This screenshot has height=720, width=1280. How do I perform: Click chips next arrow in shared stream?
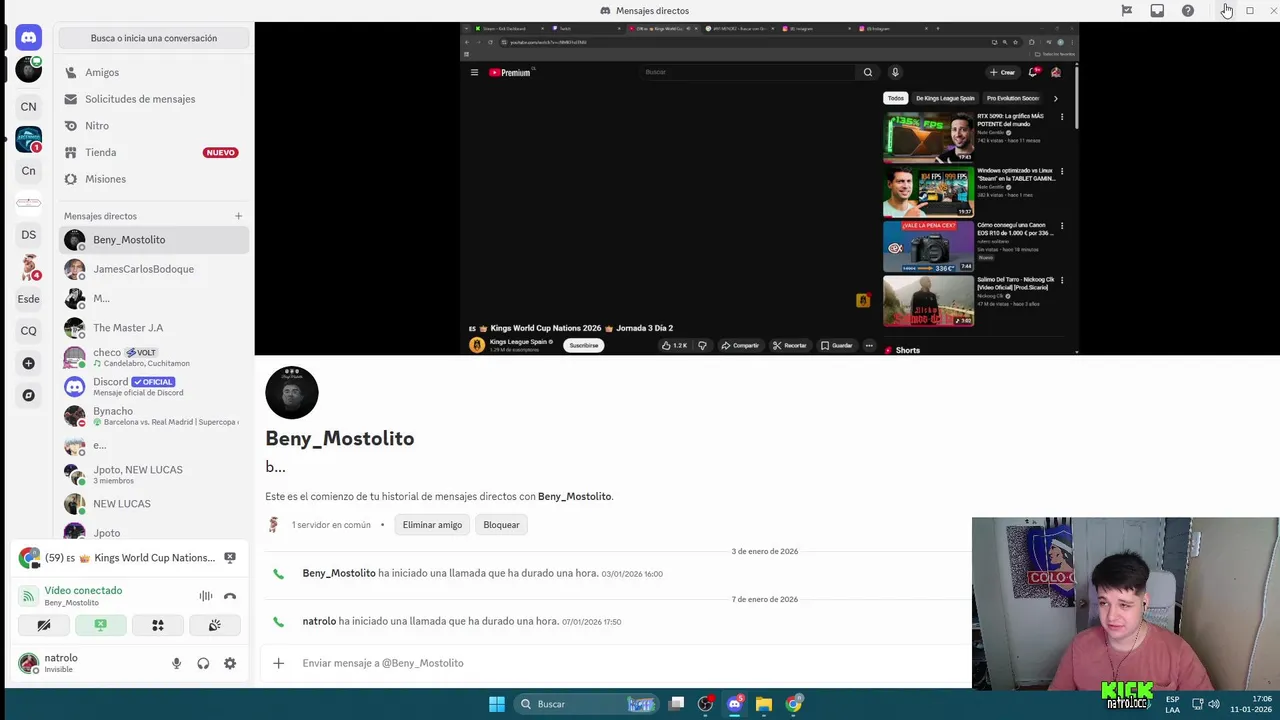tap(1055, 98)
